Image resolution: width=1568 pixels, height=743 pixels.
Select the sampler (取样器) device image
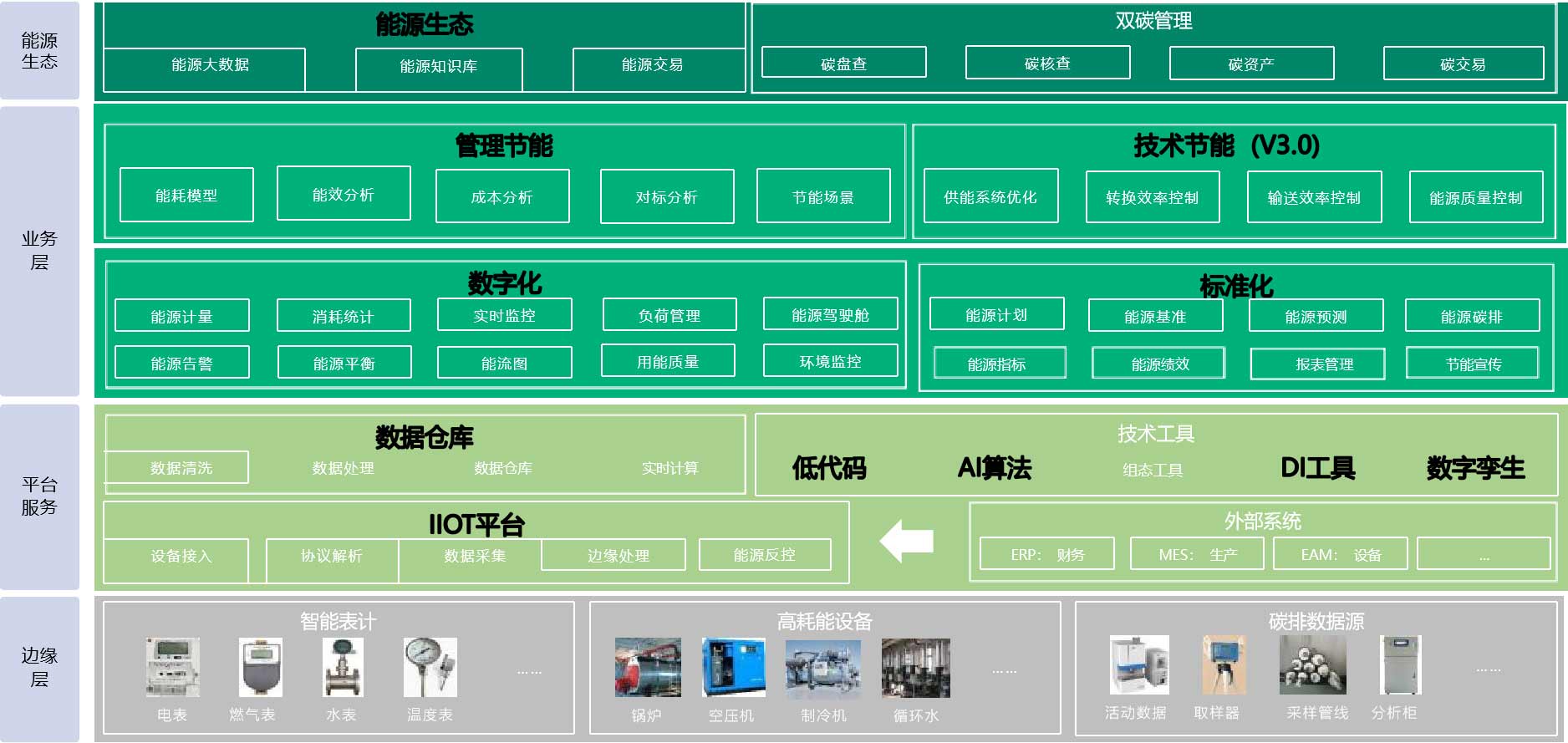click(x=1224, y=665)
